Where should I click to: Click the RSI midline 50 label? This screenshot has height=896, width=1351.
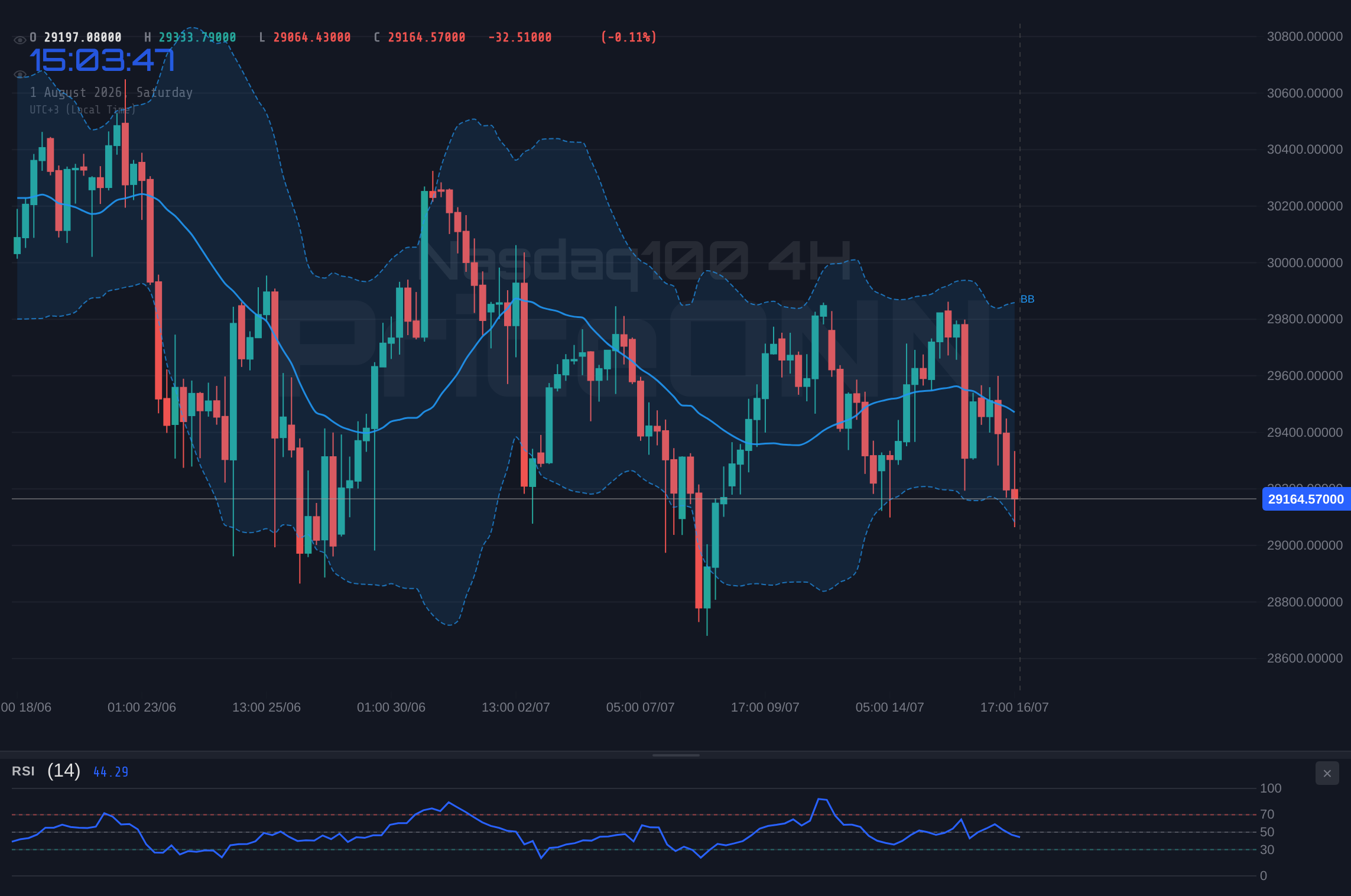click(1267, 832)
